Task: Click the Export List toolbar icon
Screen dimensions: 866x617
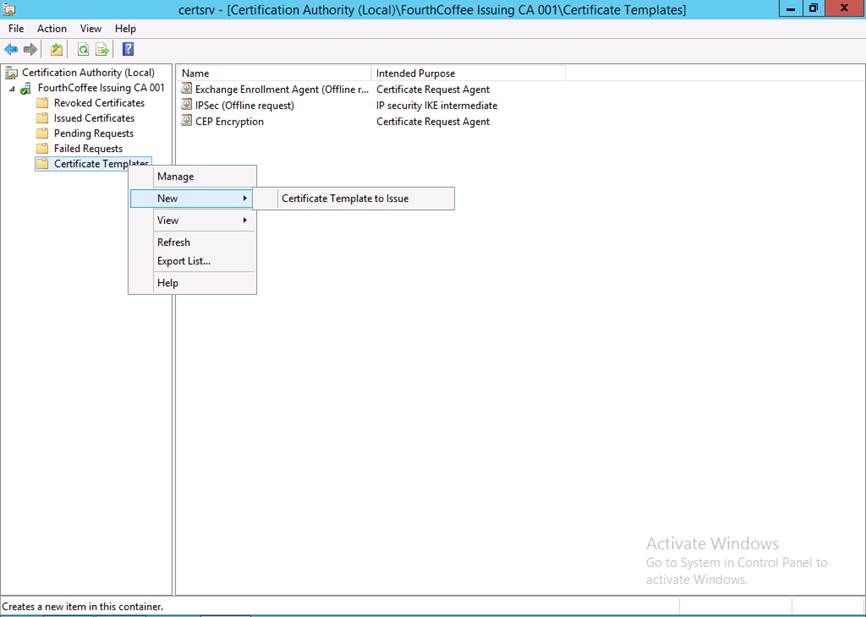Action: pos(102,49)
